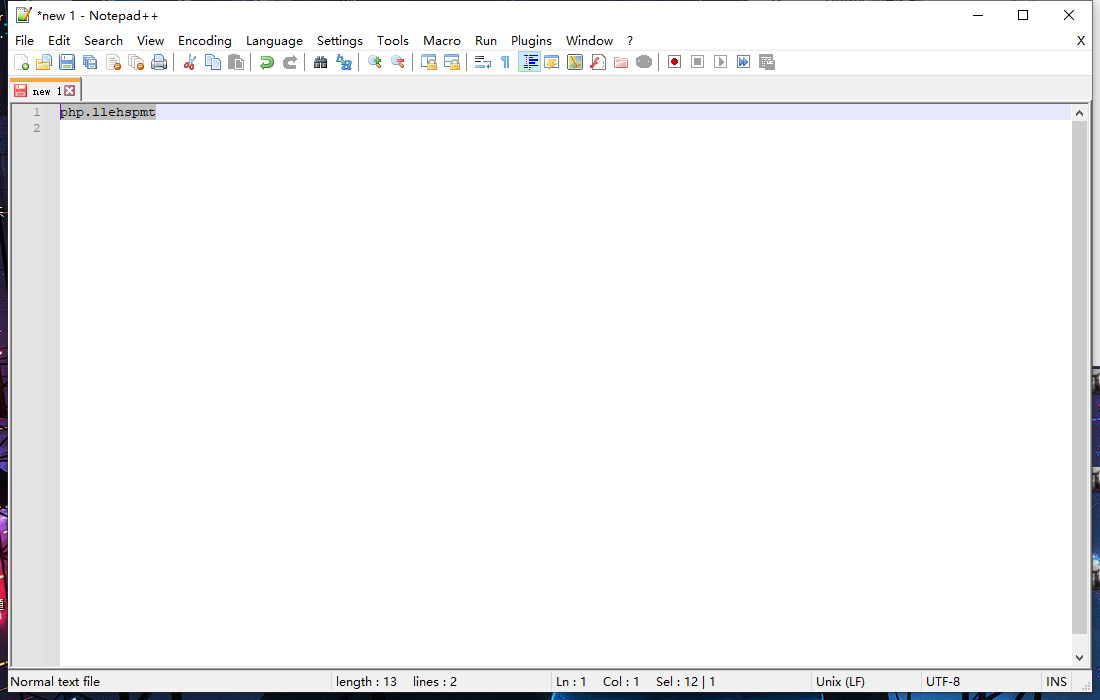Undo the last edit
This screenshot has height=700, width=1100.
(x=267, y=61)
